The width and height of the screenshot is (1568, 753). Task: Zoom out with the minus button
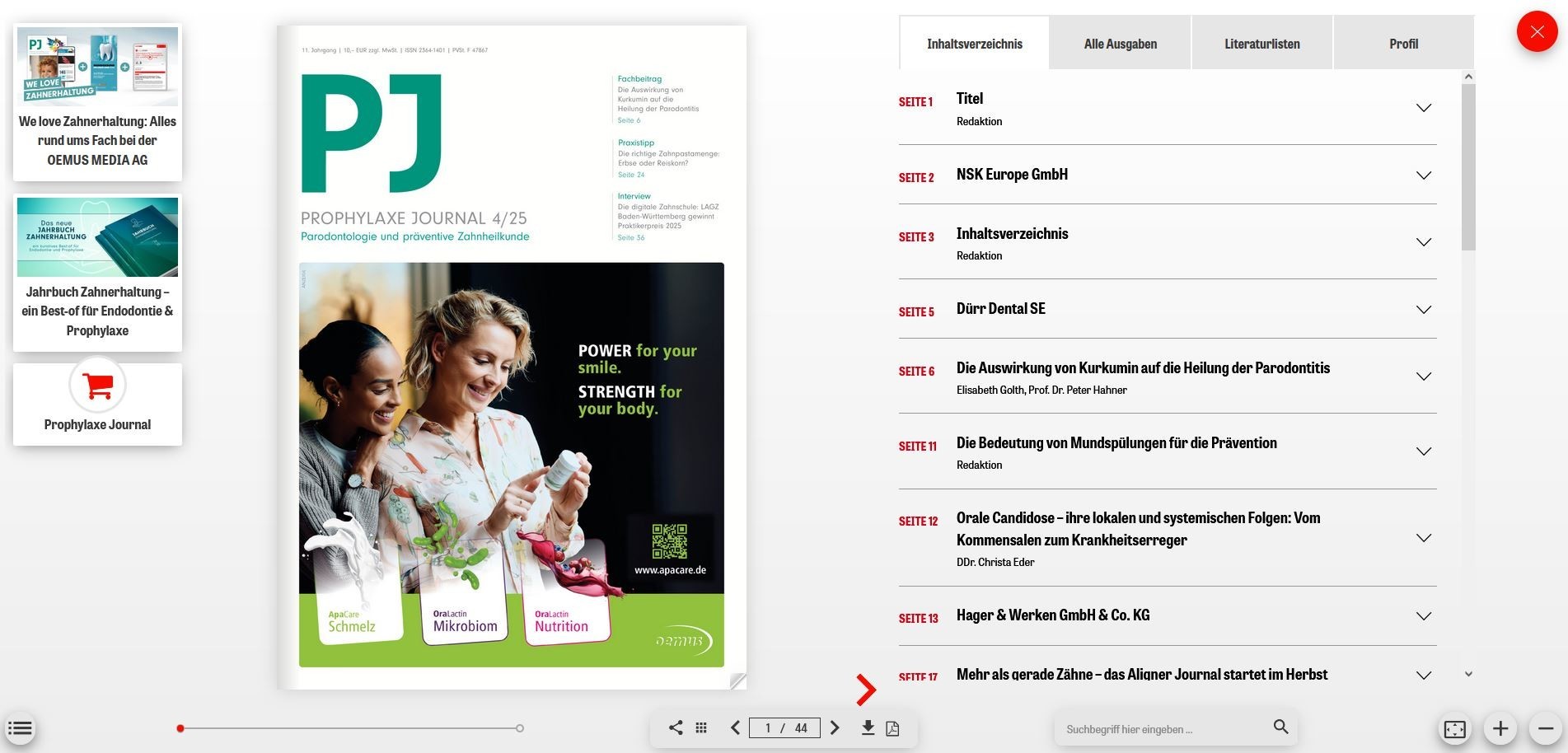click(1546, 728)
